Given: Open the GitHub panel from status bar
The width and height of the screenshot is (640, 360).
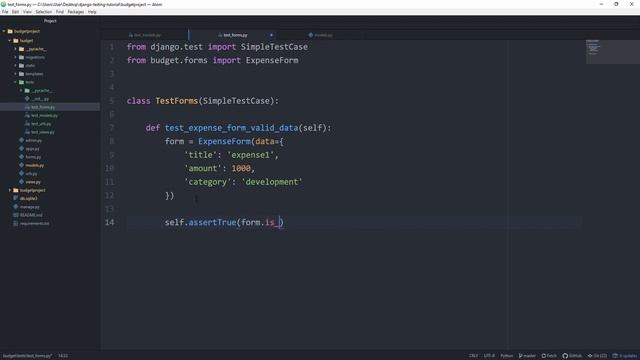Looking at the screenshot, I should click(x=572, y=356).
